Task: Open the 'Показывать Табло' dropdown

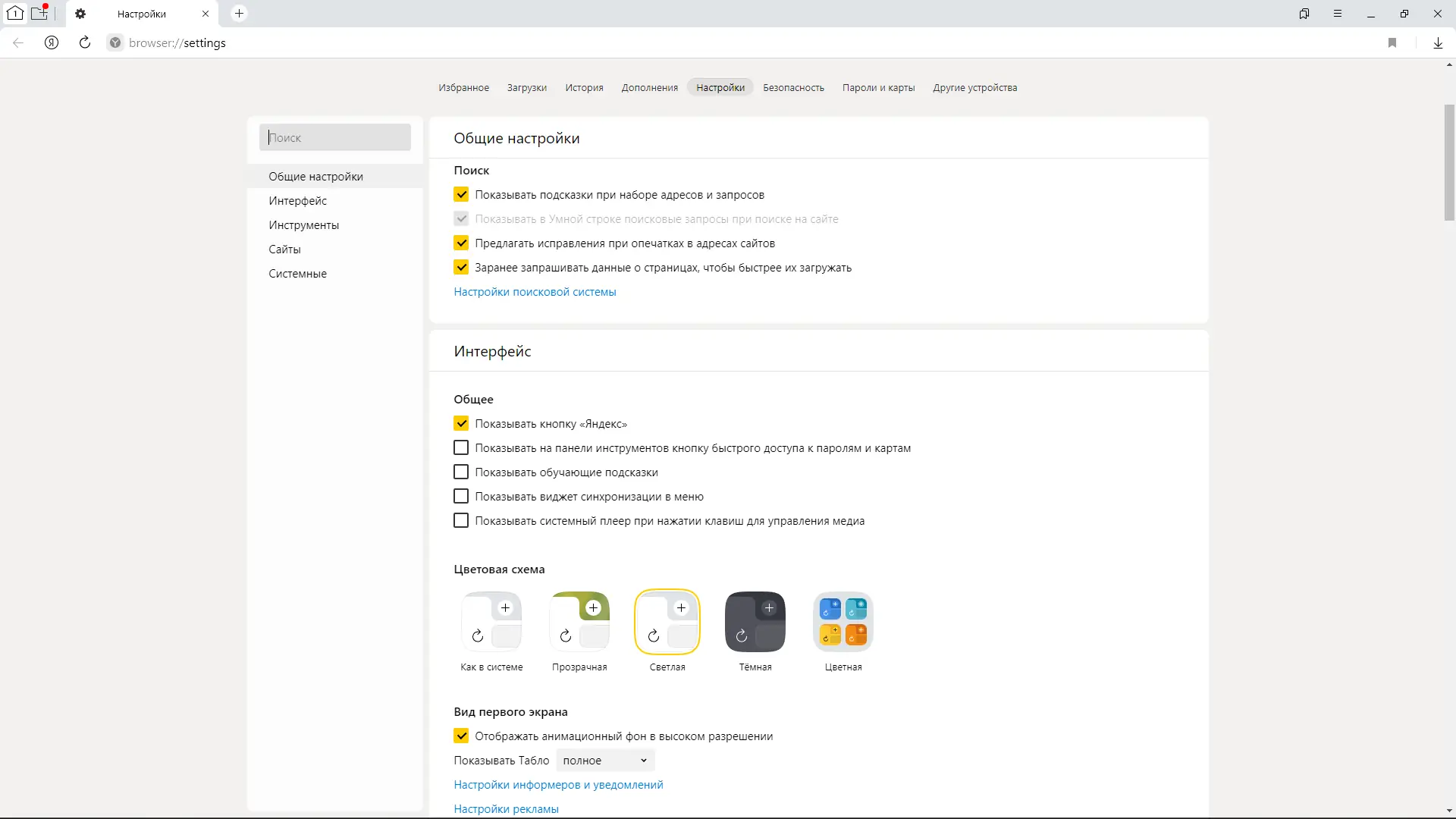Action: (605, 761)
